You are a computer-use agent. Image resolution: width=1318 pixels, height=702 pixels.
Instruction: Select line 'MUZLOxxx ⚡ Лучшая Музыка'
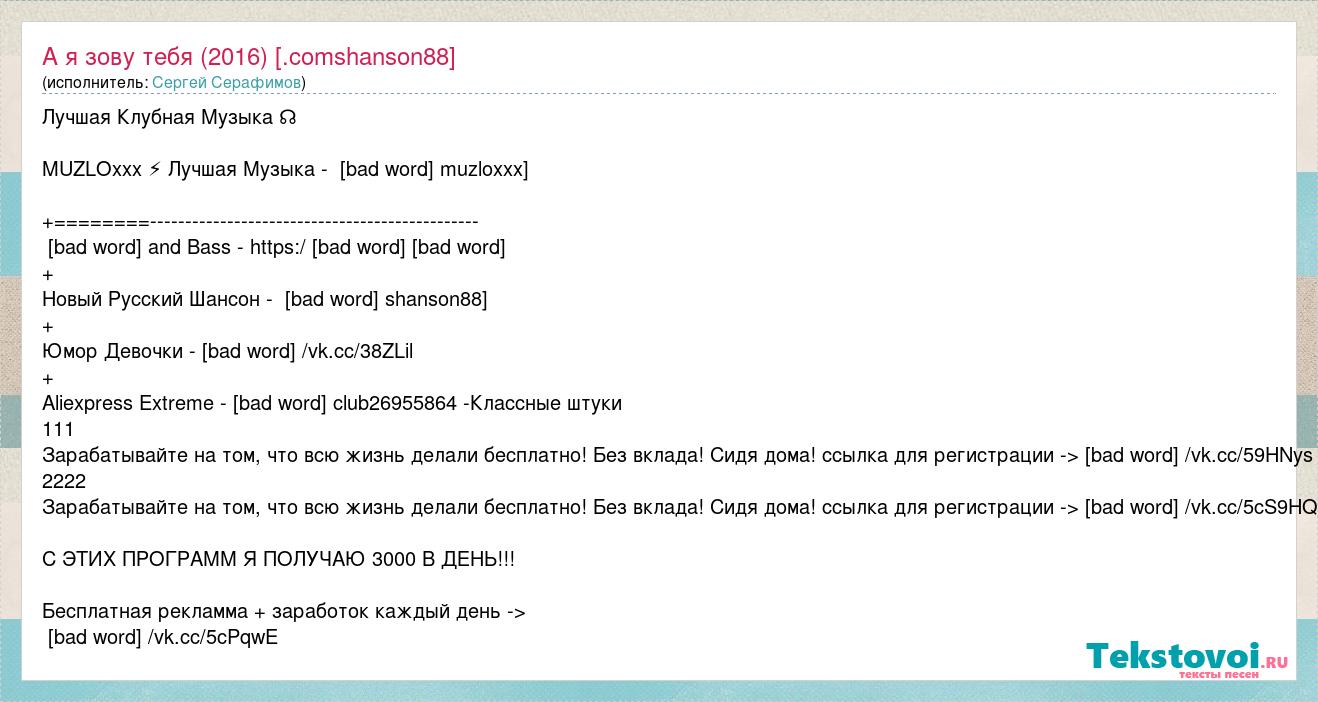(285, 170)
